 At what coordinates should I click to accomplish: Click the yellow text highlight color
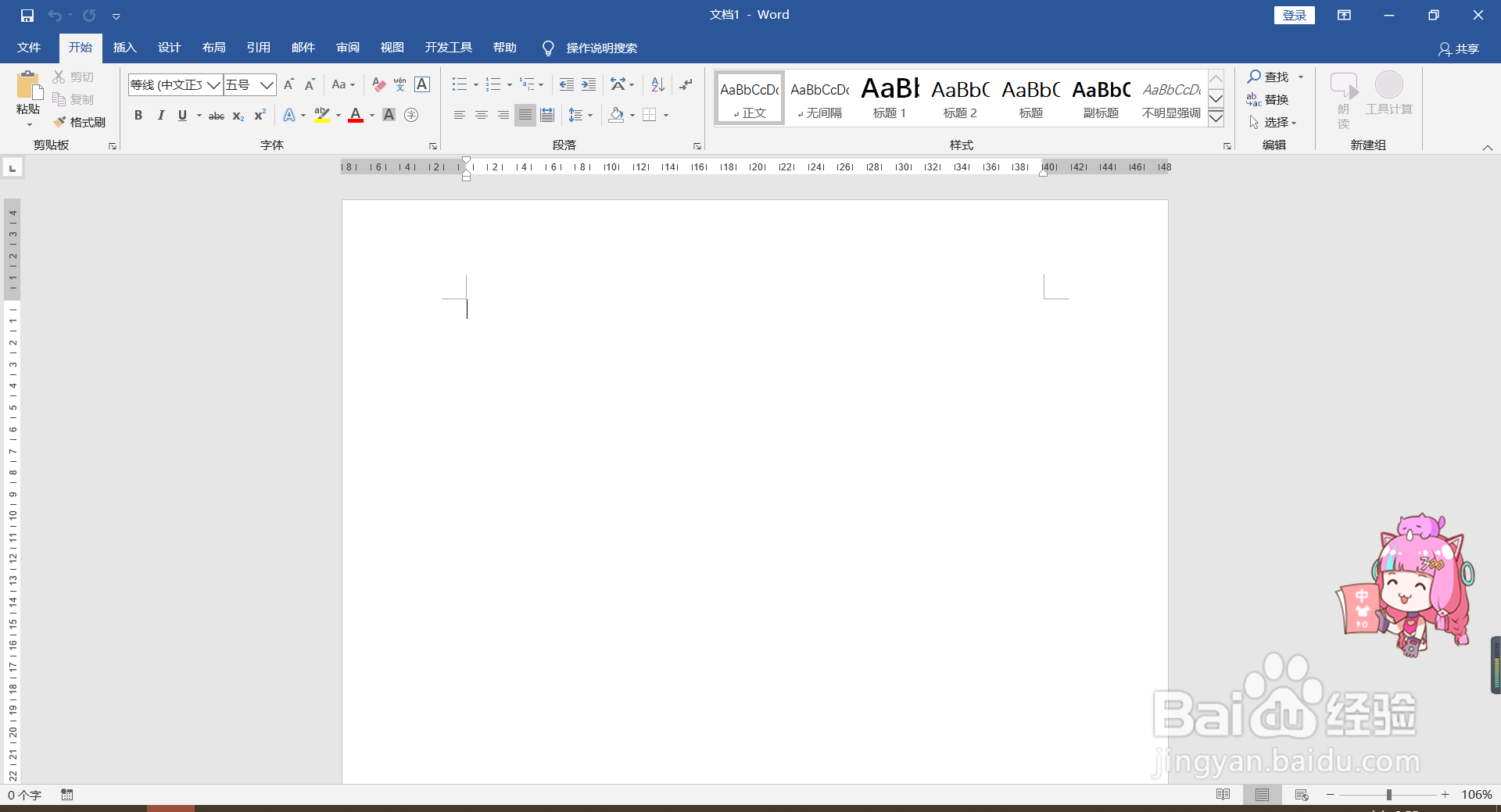pyautogui.click(x=321, y=115)
